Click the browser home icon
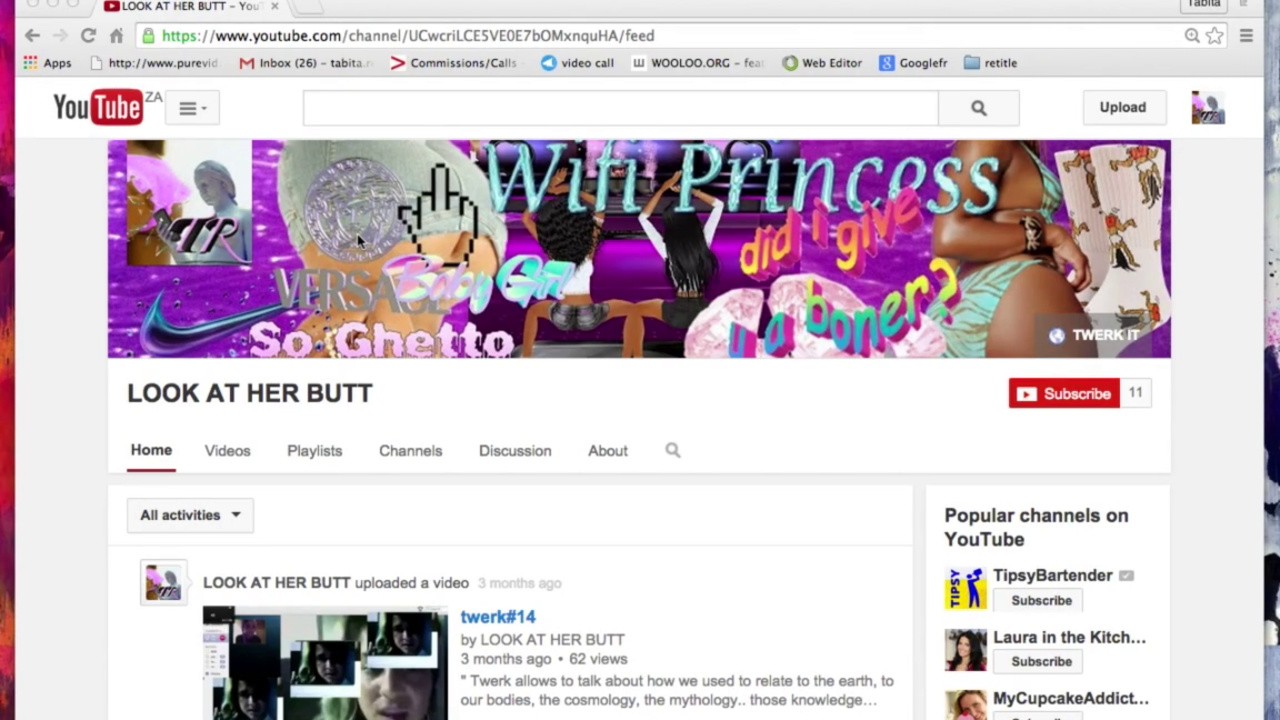 (x=116, y=36)
